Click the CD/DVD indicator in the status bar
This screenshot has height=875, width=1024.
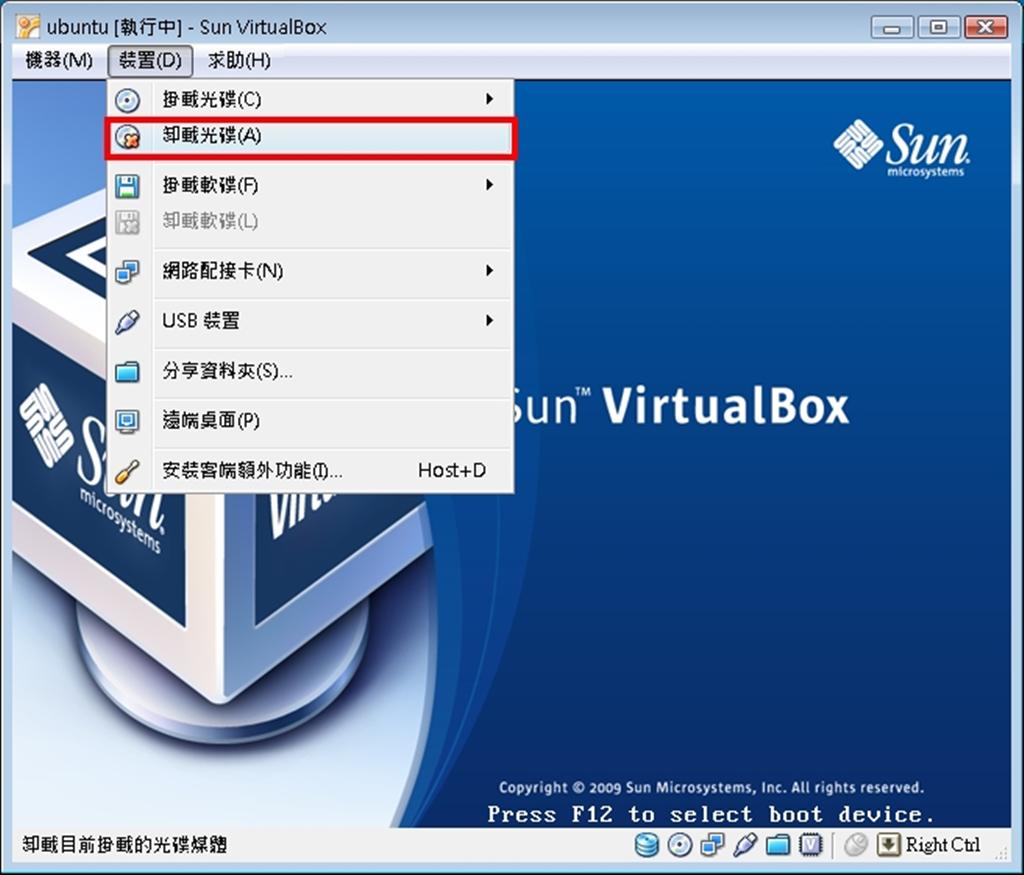679,845
